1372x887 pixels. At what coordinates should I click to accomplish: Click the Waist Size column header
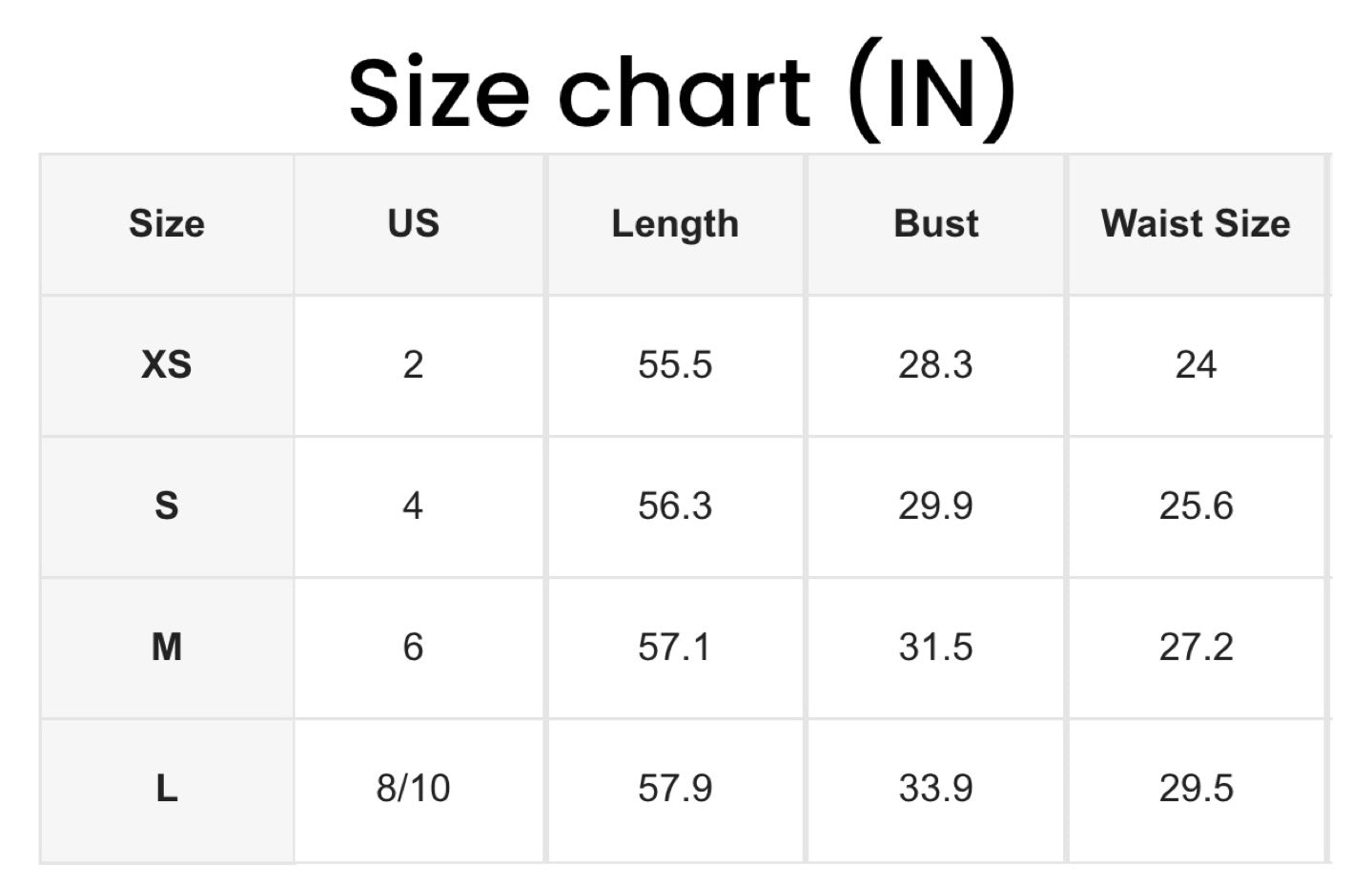pyautogui.click(x=1196, y=224)
